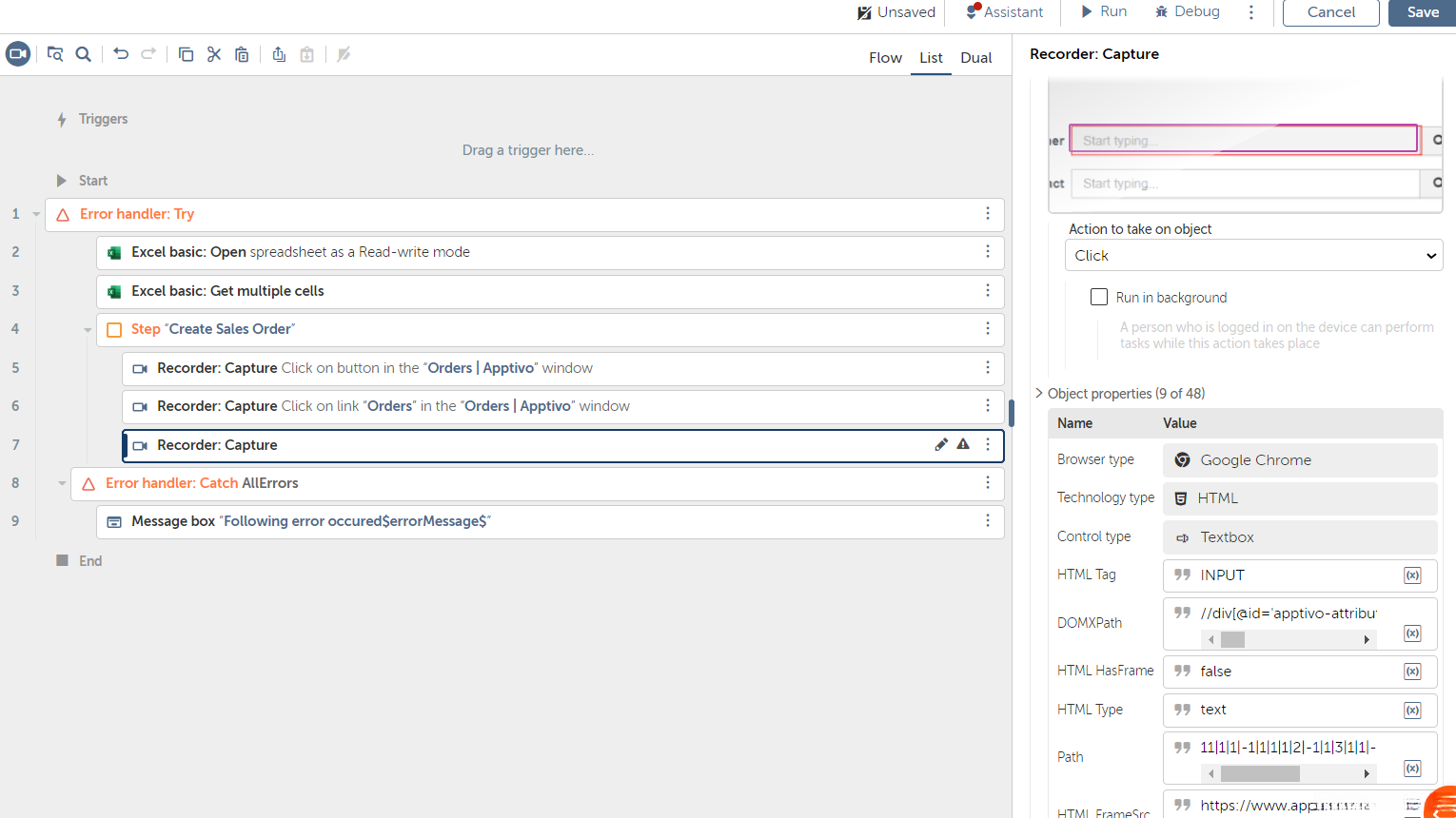
Task: Switch to the List view tab
Action: (931, 58)
